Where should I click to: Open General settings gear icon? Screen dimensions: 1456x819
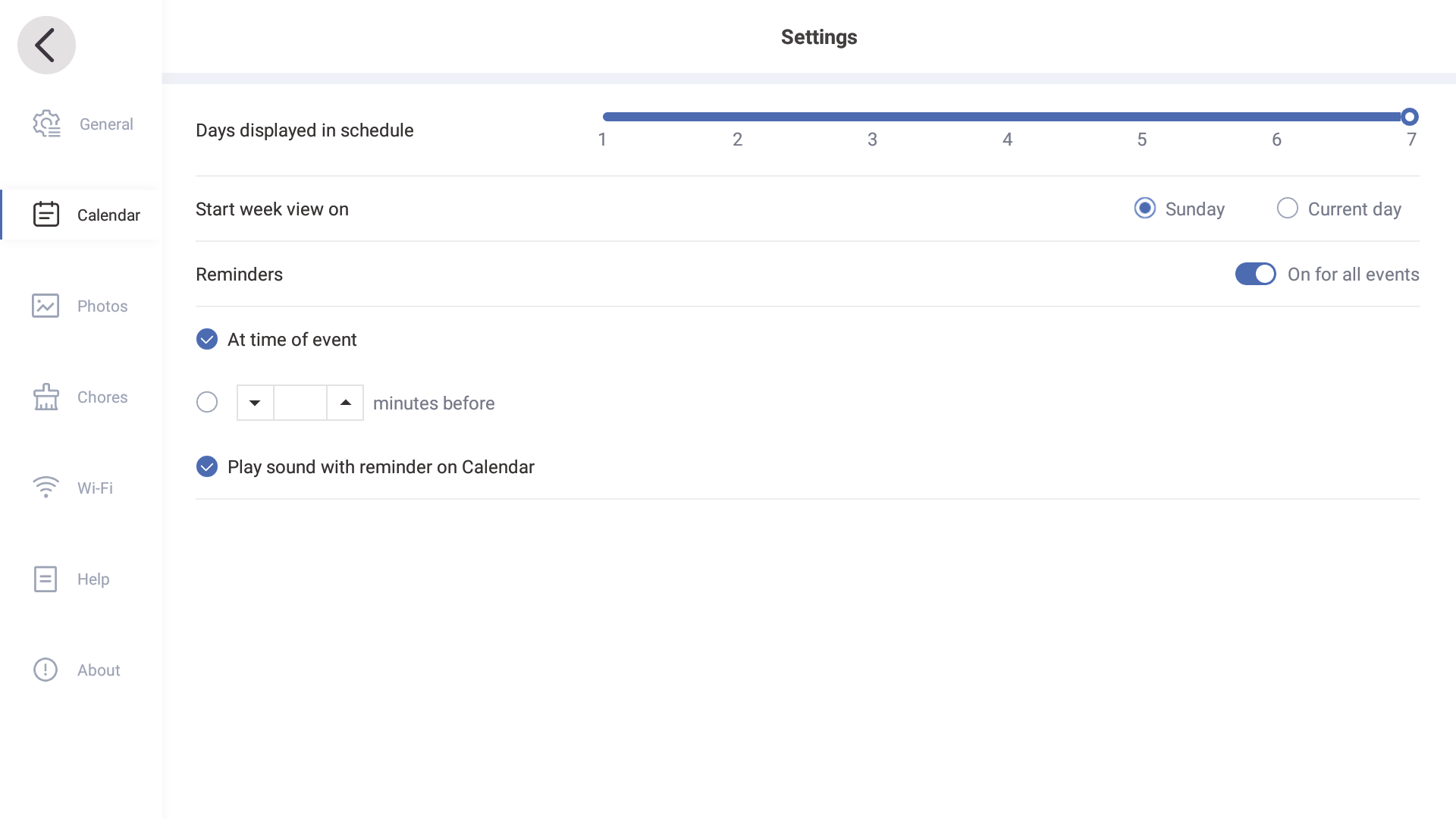tap(46, 124)
